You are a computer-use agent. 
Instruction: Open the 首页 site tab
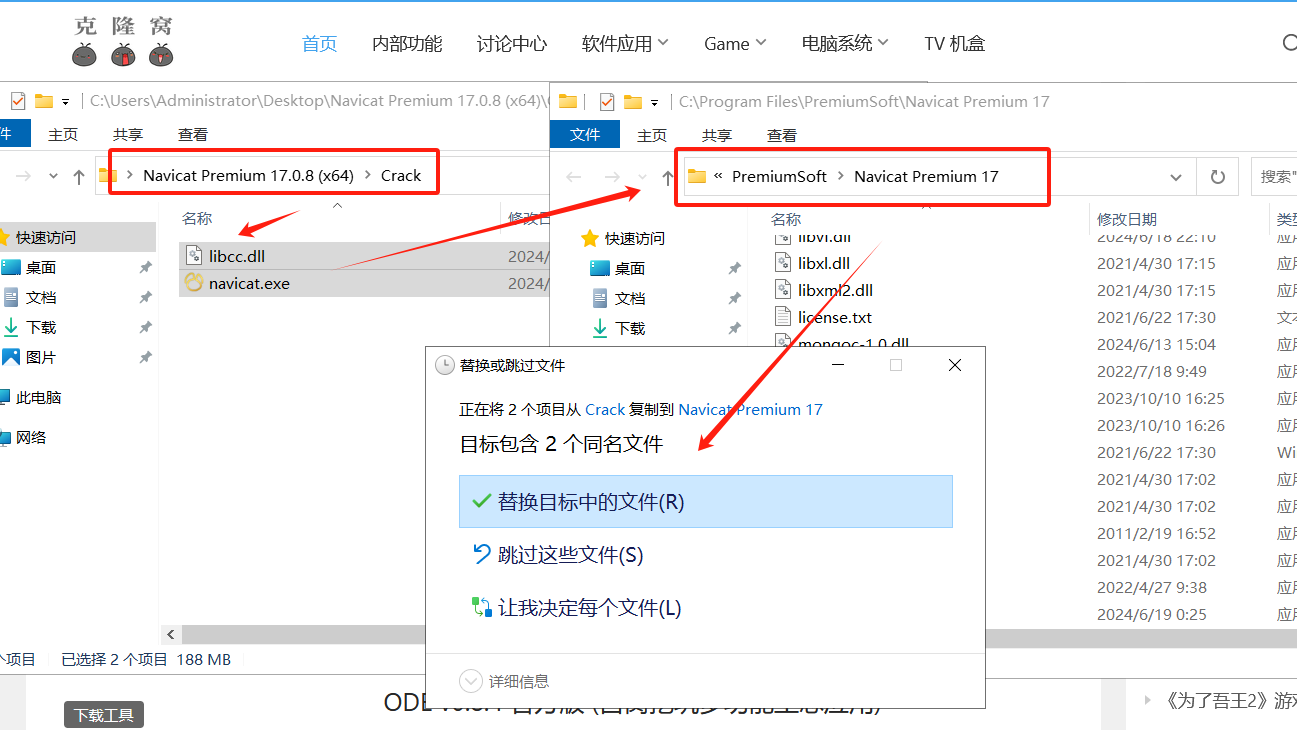[320, 43]
